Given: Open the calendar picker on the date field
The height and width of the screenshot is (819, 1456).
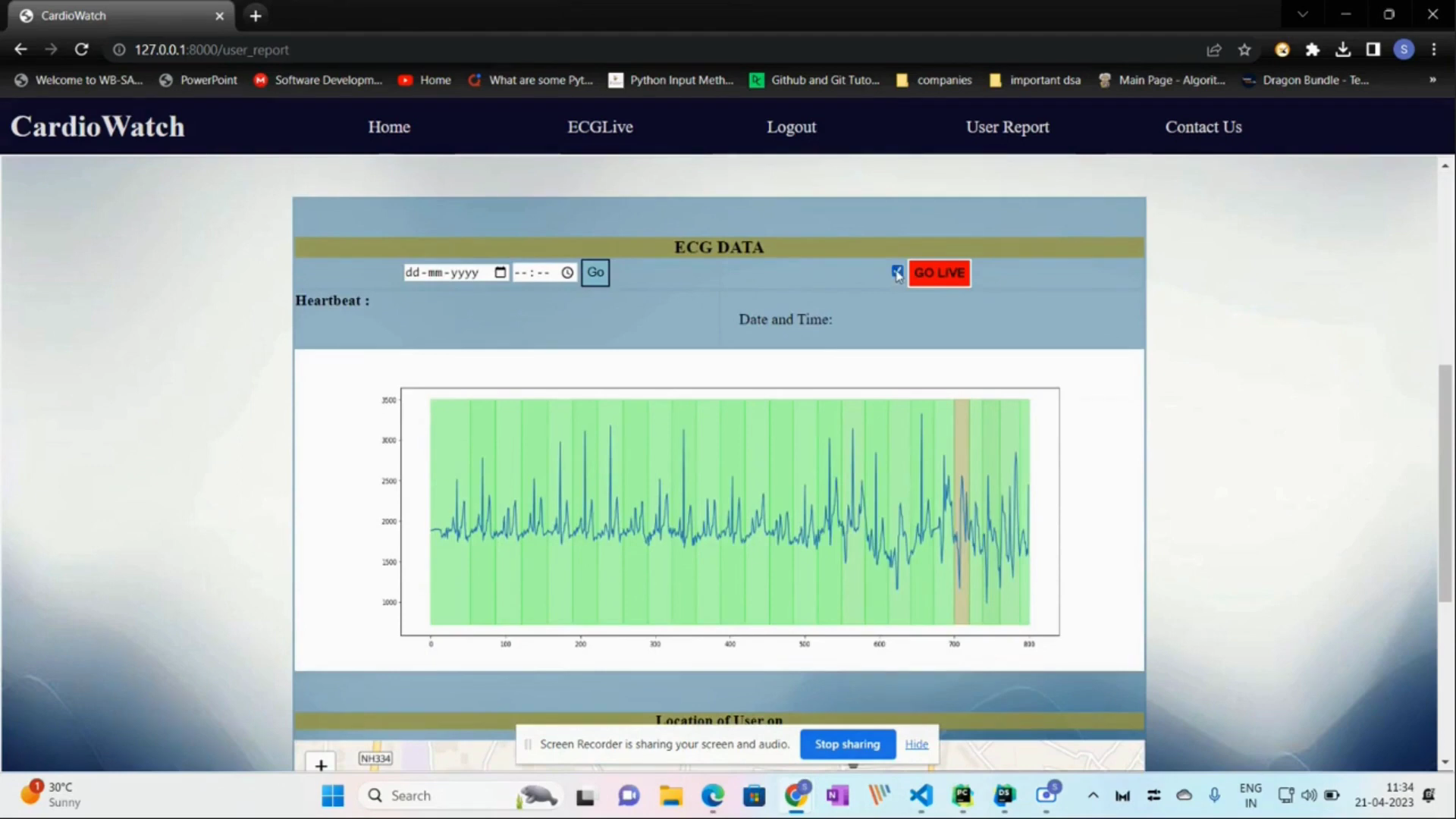Looking at the screenshot, I should click(500, 272).
